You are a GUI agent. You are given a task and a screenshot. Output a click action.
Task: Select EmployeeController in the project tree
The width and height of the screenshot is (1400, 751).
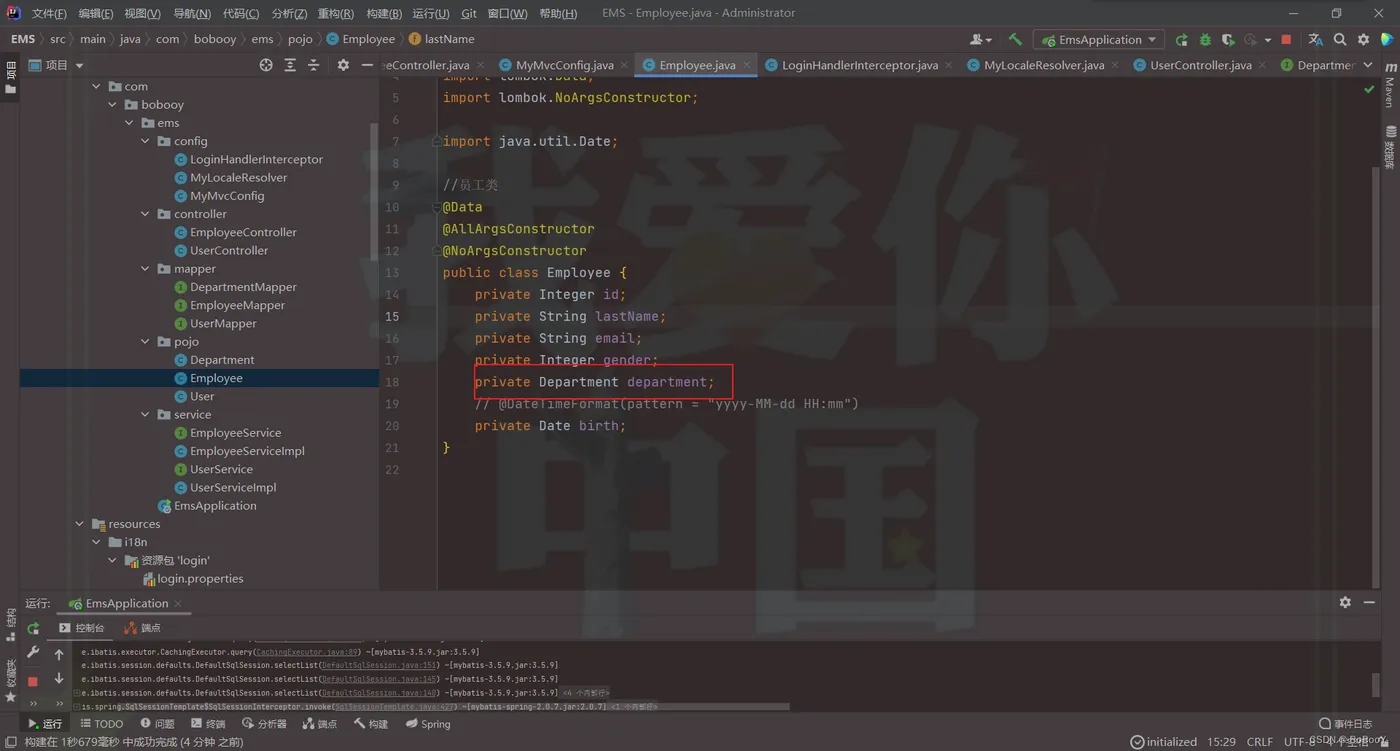(x=243, y=232)
